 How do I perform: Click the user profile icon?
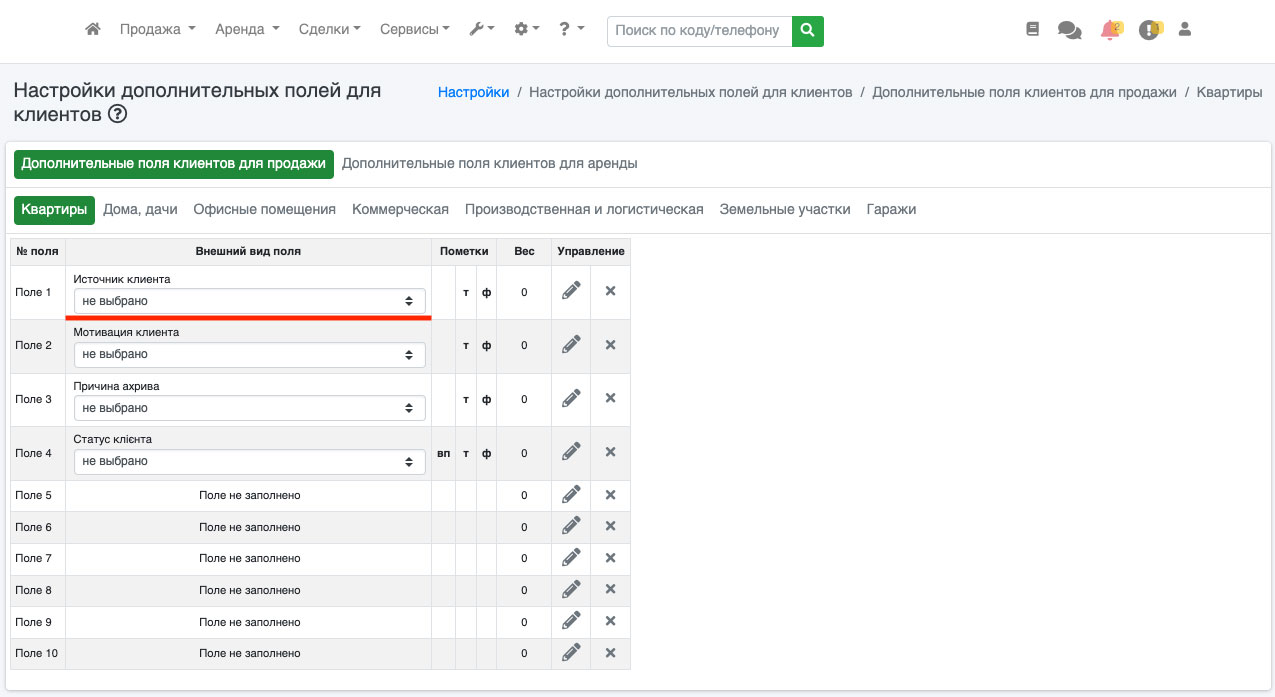[1185, 30]
